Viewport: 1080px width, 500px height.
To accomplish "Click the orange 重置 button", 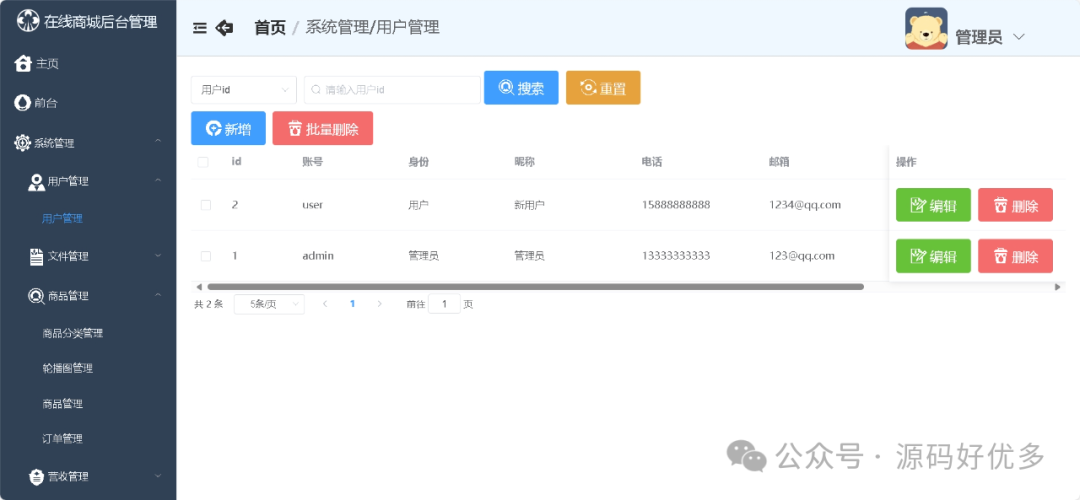I will point(603,87).
